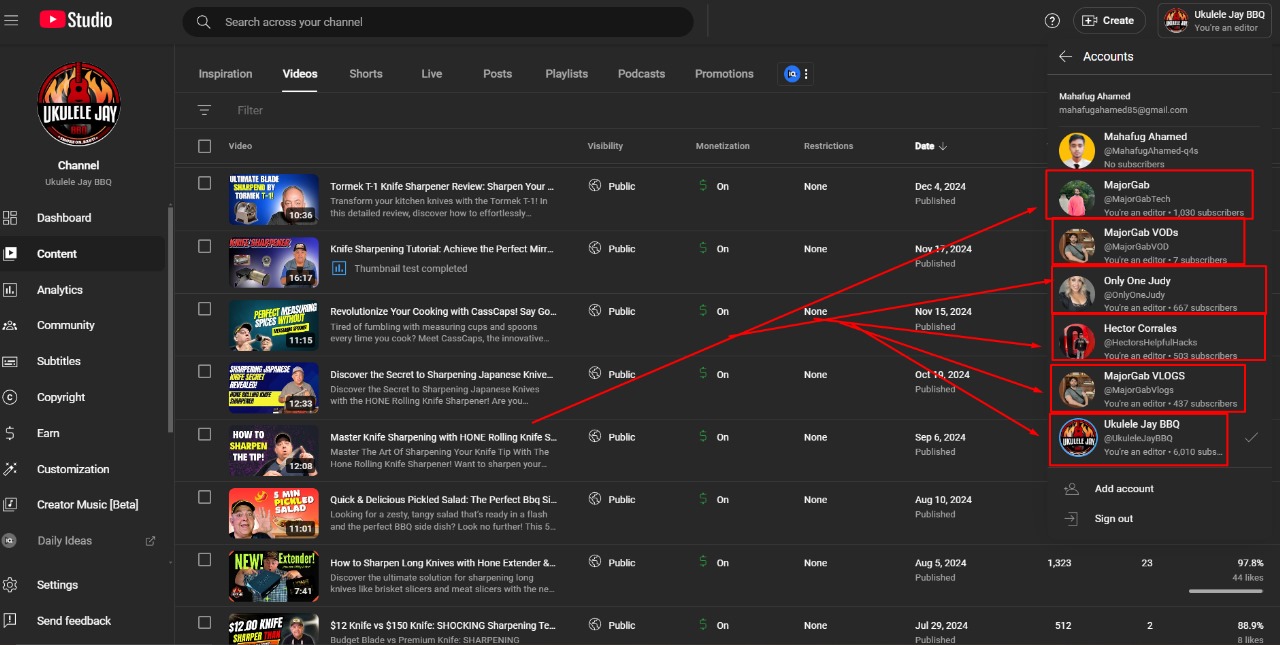Image resolution: width=1280 pixels, height=645 pixels.
Task: Check the Sharpen Long Knives with Hone Extender video
Action: [x=205, y=559]
